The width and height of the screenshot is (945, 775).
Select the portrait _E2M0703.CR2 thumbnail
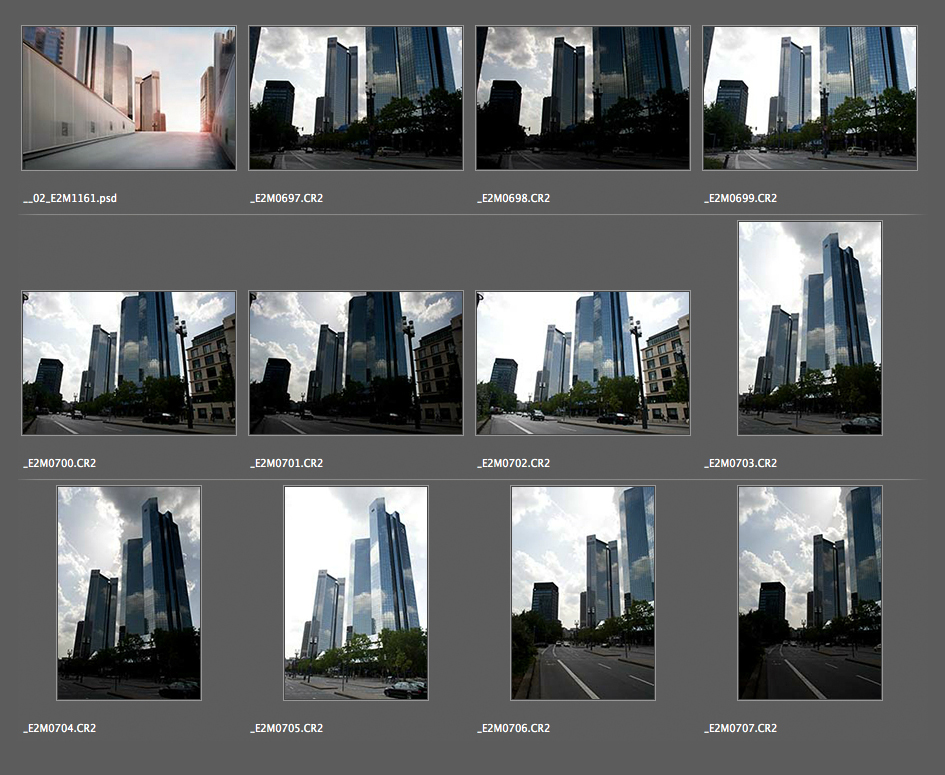click(810, 328)
